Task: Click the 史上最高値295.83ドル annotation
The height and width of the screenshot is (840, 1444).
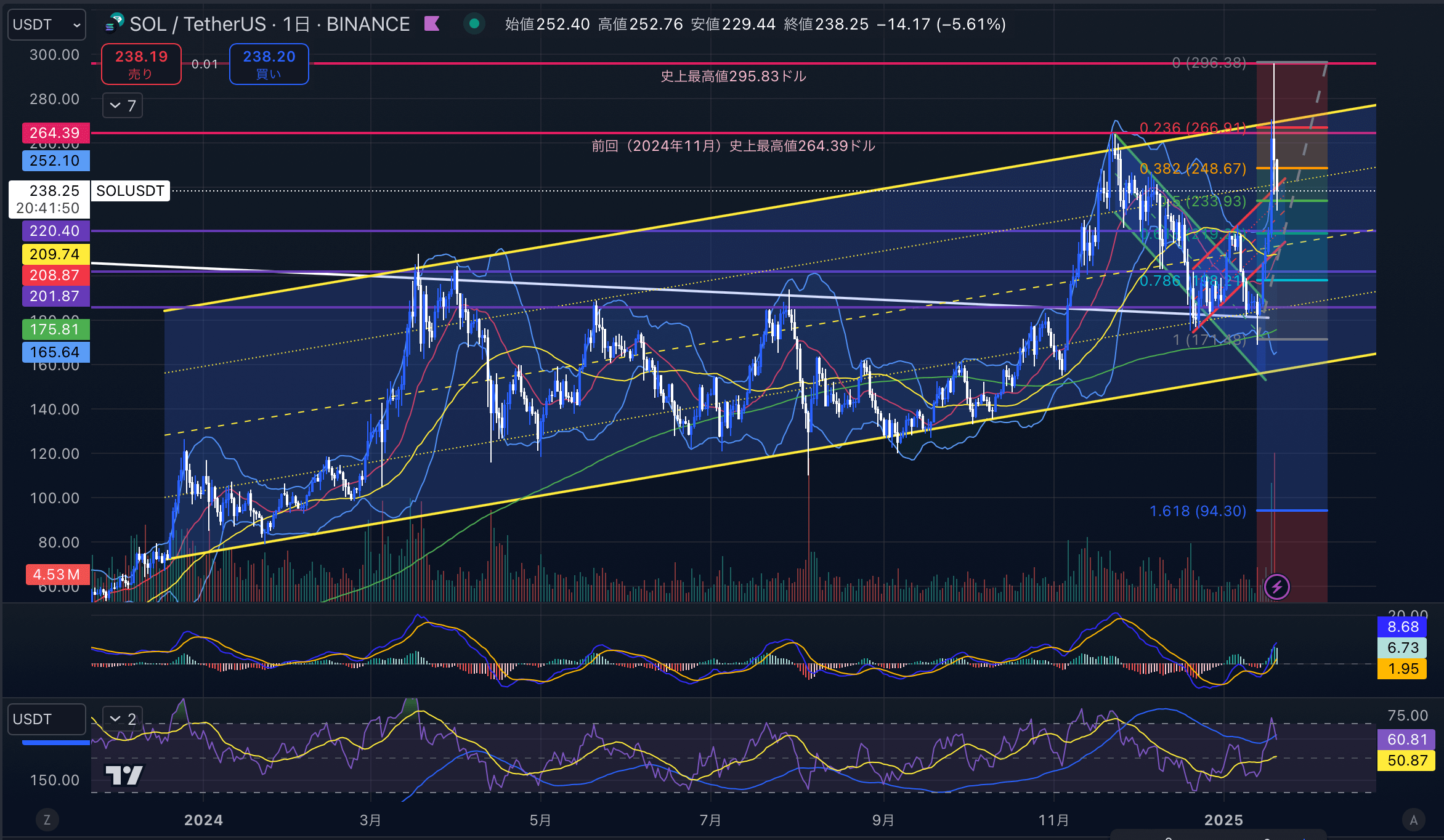Action: click(x=733, y=76)
